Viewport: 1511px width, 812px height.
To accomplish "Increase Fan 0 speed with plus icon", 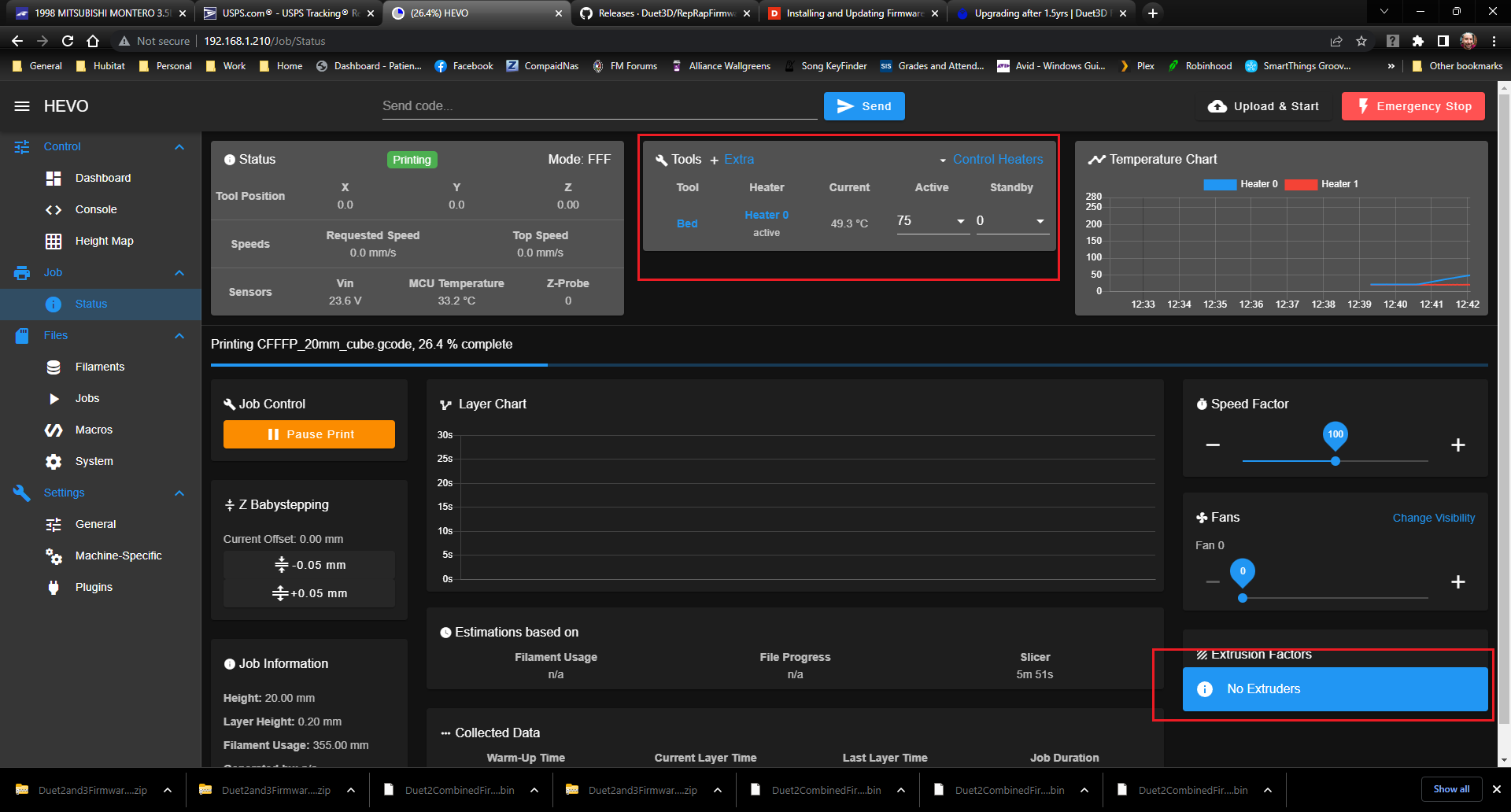I will click(1457, 581).
